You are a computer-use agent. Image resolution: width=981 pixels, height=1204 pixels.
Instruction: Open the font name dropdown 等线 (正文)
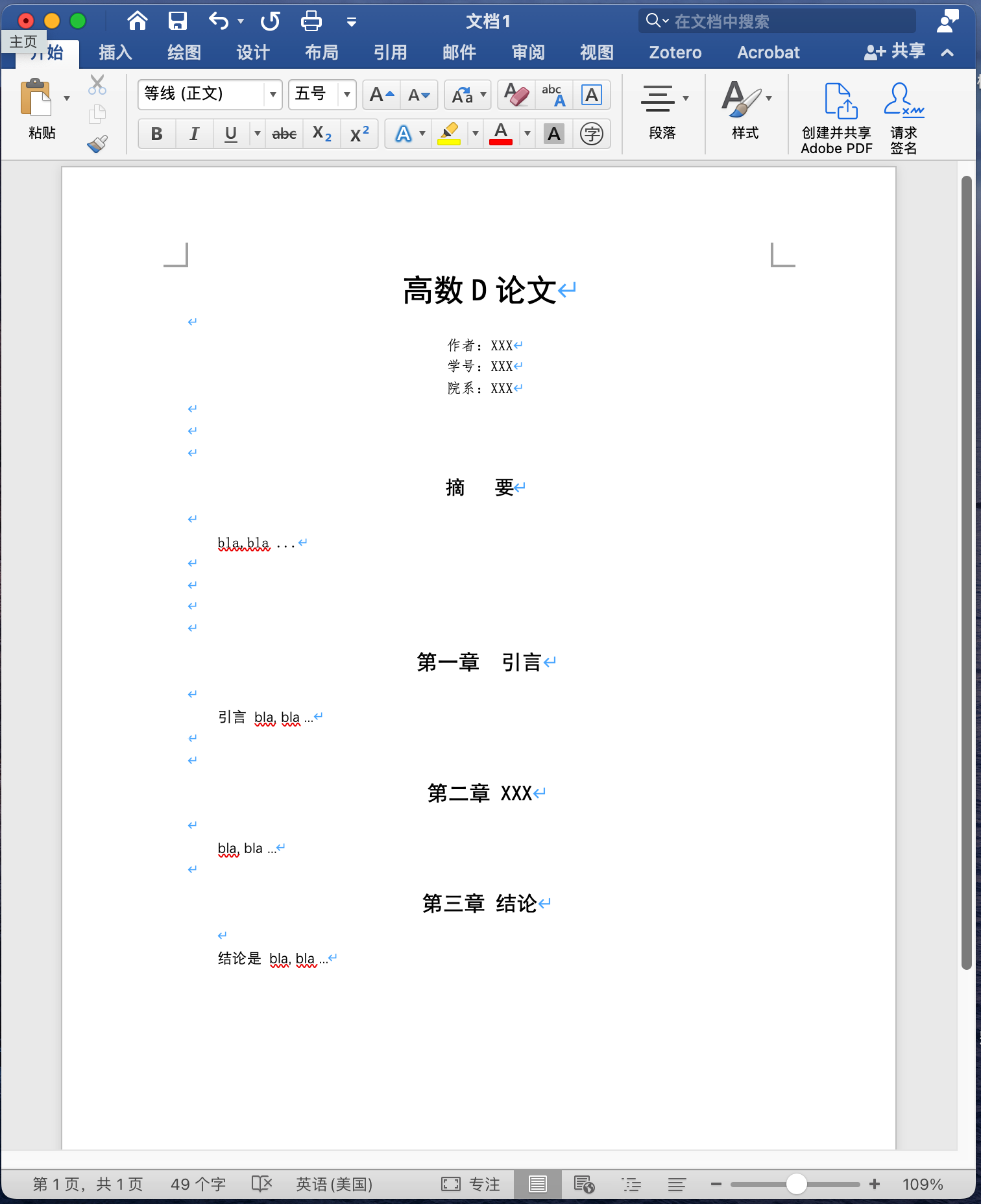[x=273, y=95]
